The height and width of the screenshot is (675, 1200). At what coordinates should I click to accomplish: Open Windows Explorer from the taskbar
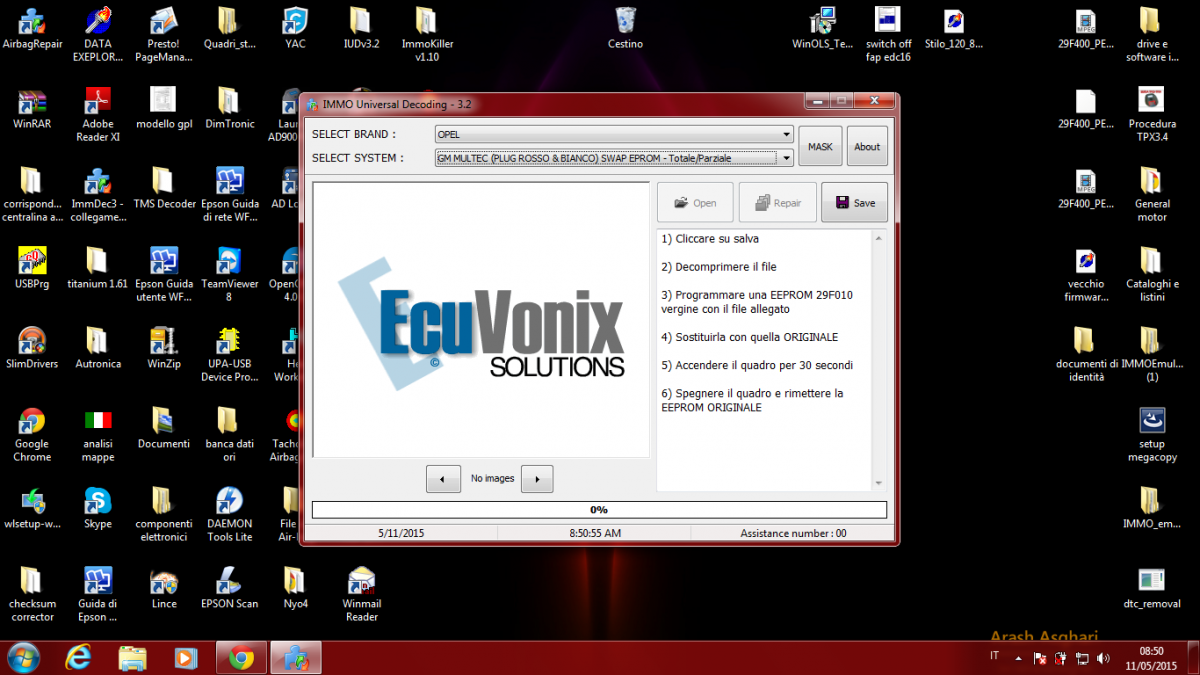132,658
